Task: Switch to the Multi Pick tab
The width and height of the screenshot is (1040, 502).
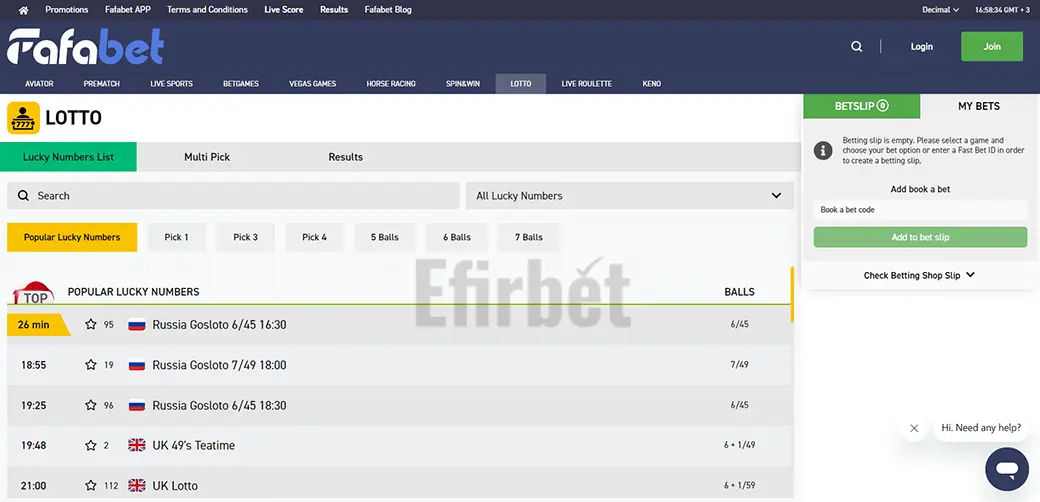Action: point(207,157)
